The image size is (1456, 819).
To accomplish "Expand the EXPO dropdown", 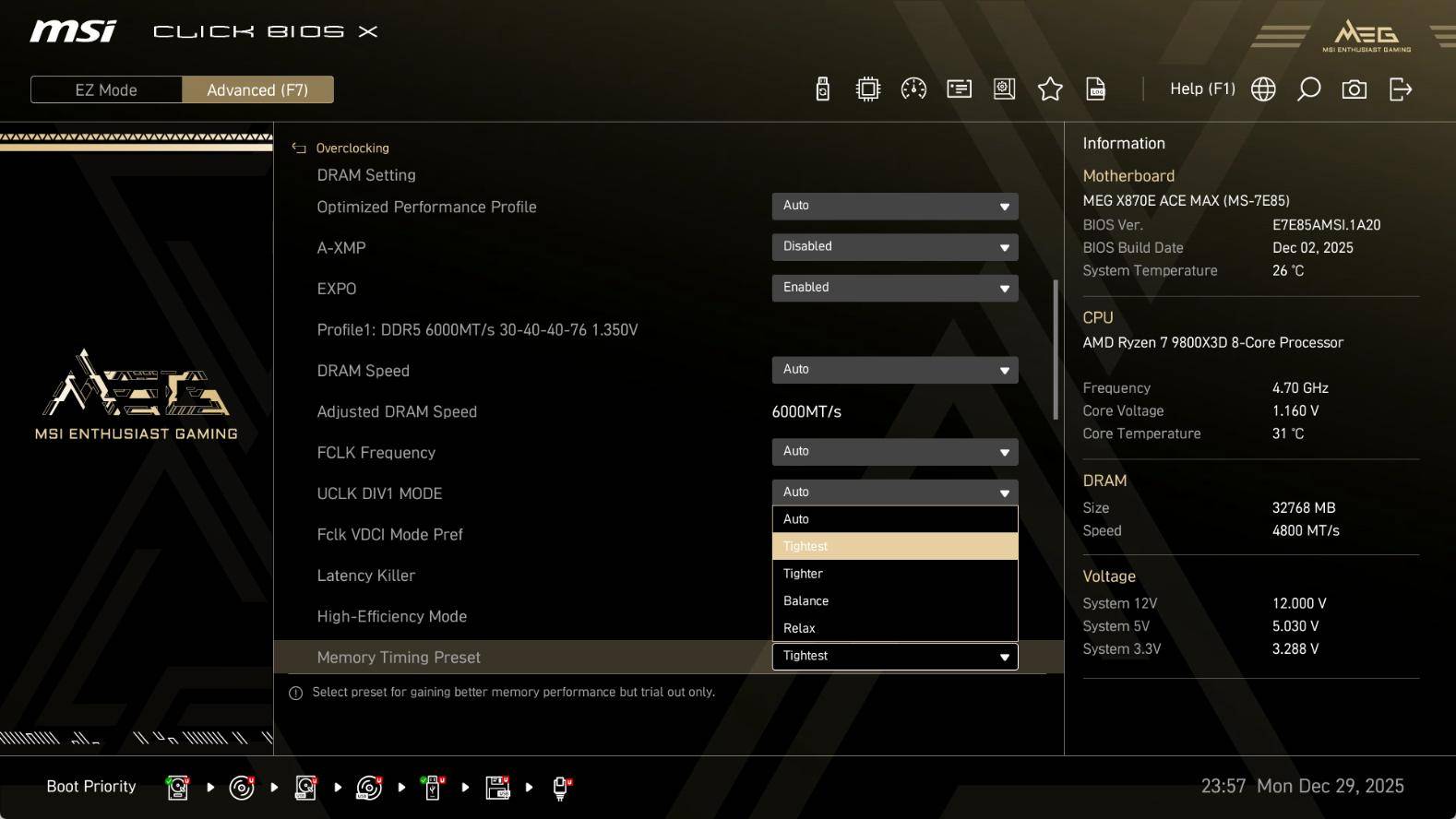I will point(894,288).
